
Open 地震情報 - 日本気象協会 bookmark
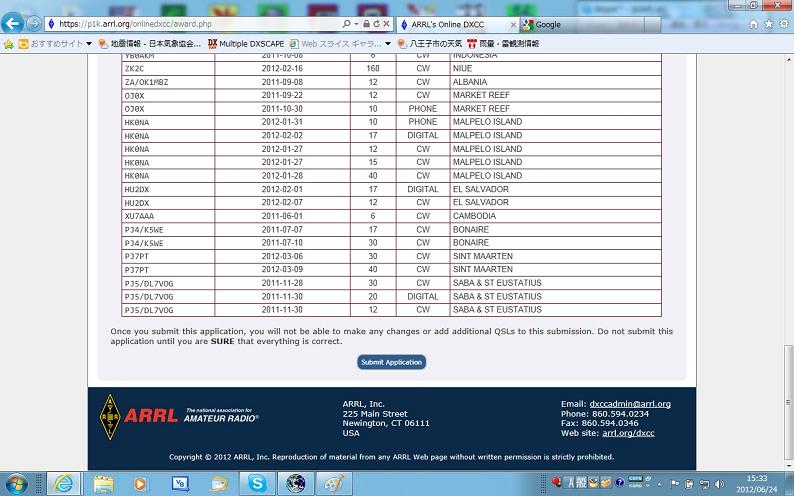[150, 44]
